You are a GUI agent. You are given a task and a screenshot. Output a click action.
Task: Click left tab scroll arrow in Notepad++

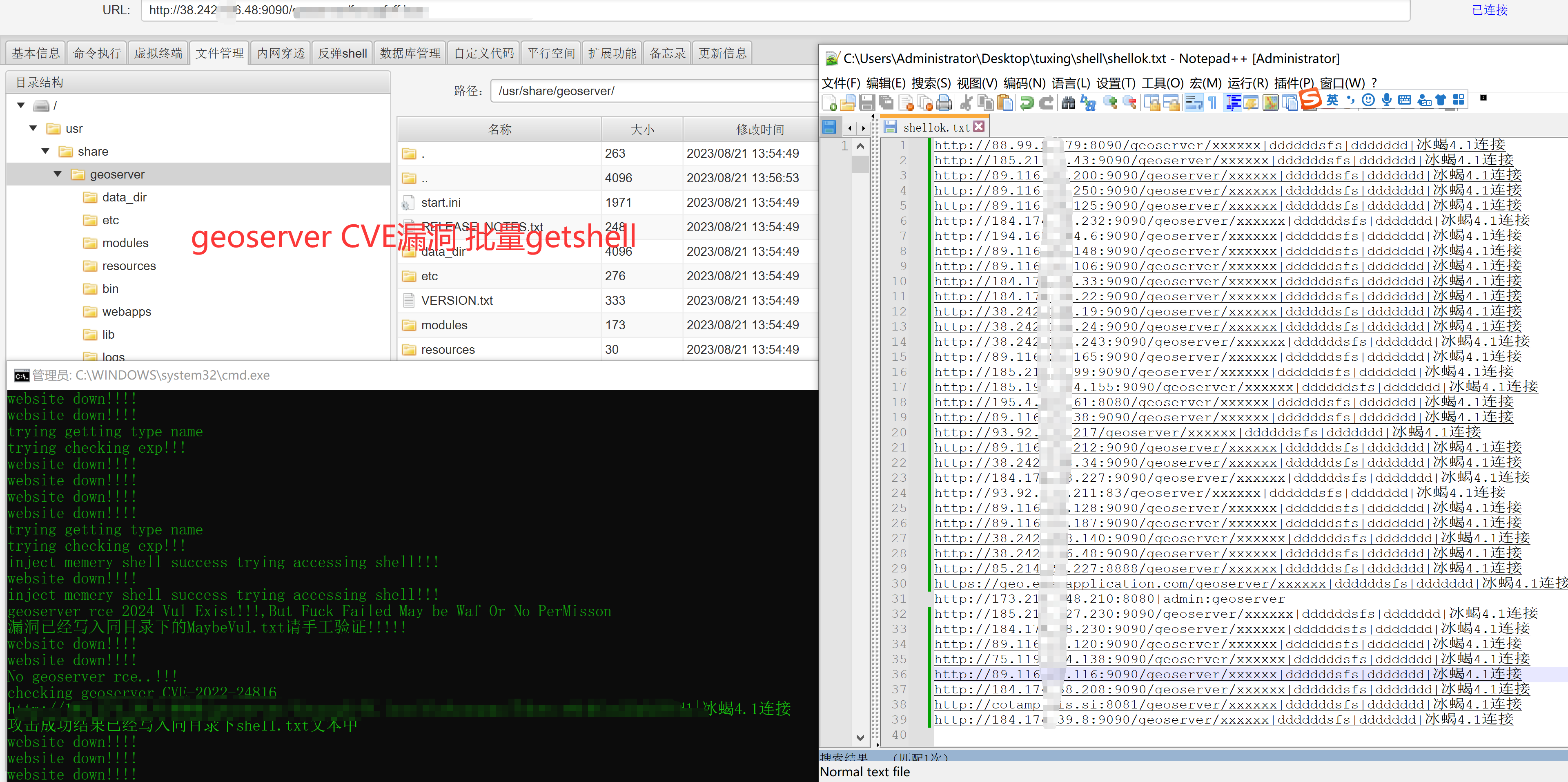click(x=850, y=128)
